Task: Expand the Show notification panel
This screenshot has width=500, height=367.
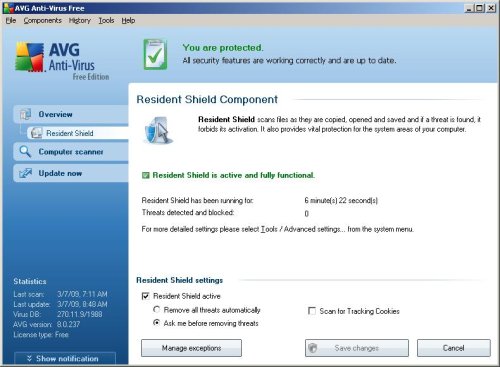Action: (x=65, y=358)
